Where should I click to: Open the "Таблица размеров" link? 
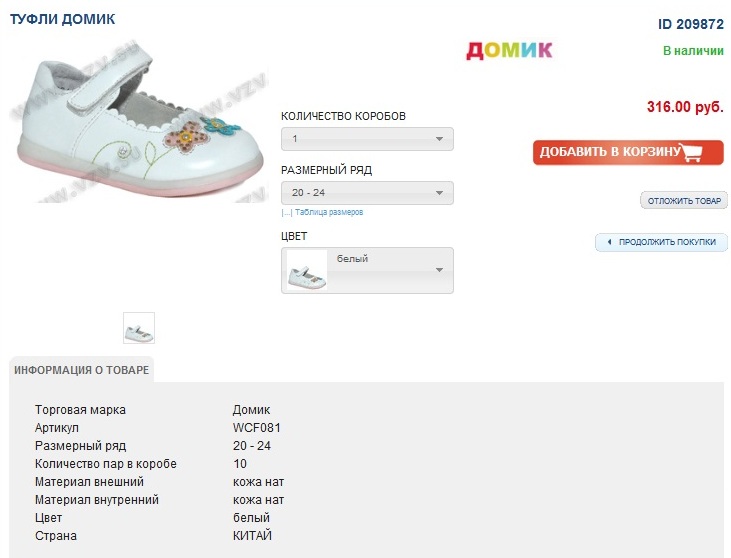point(328,212)
